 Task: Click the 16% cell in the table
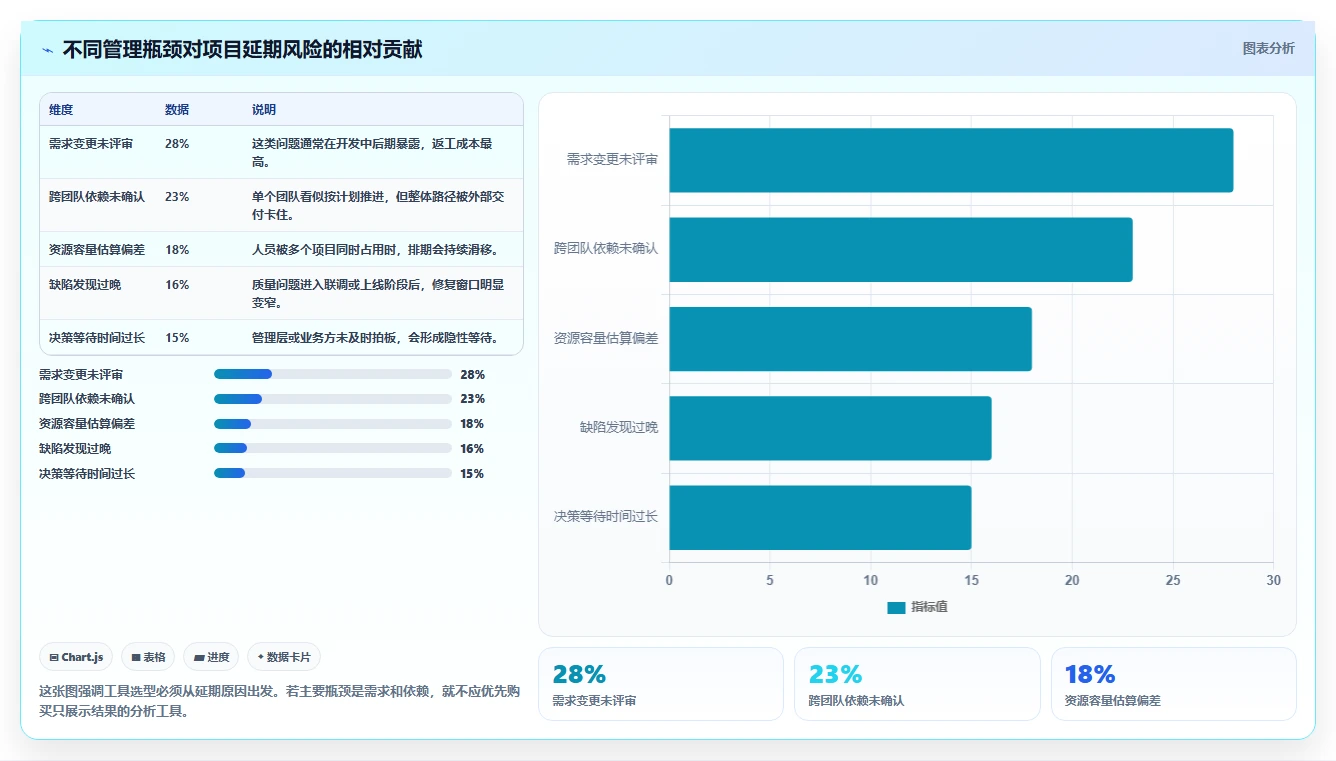(x=177, y=285)
